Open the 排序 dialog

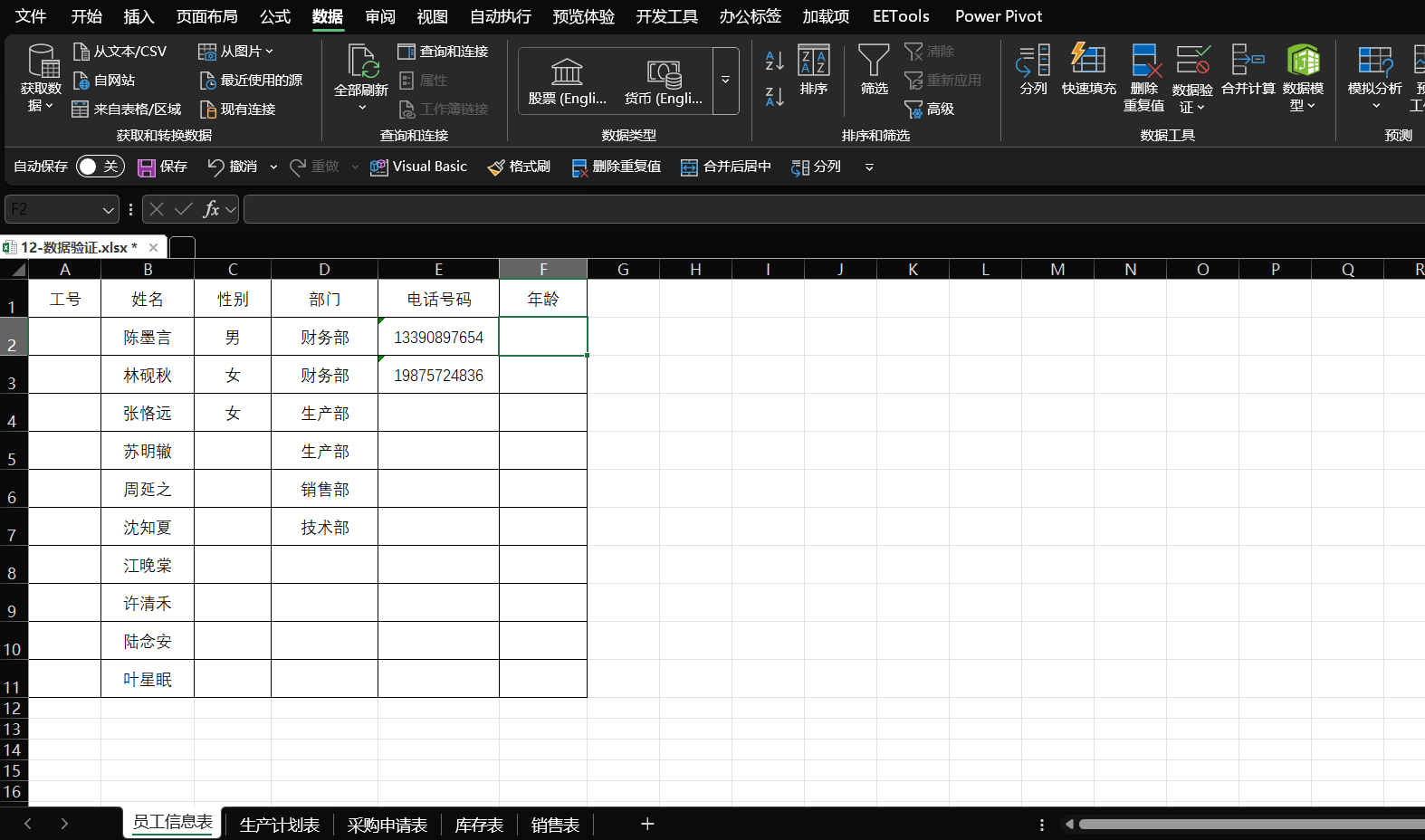click(x=814, y=70)
